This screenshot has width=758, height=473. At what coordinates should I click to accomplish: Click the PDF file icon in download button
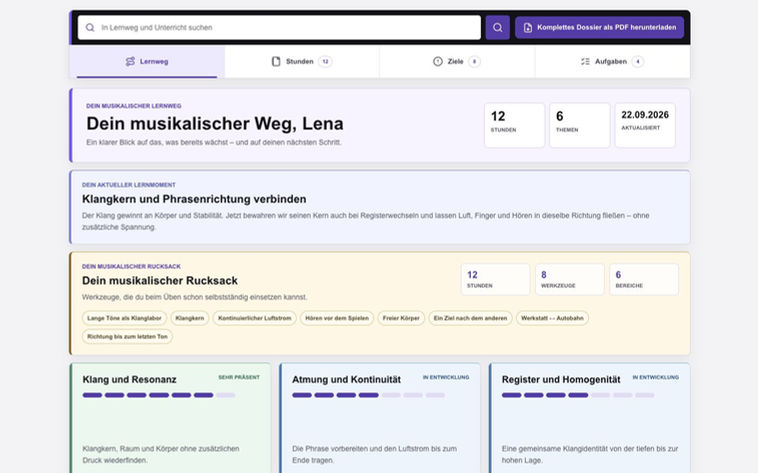click(x=528, y=28)
